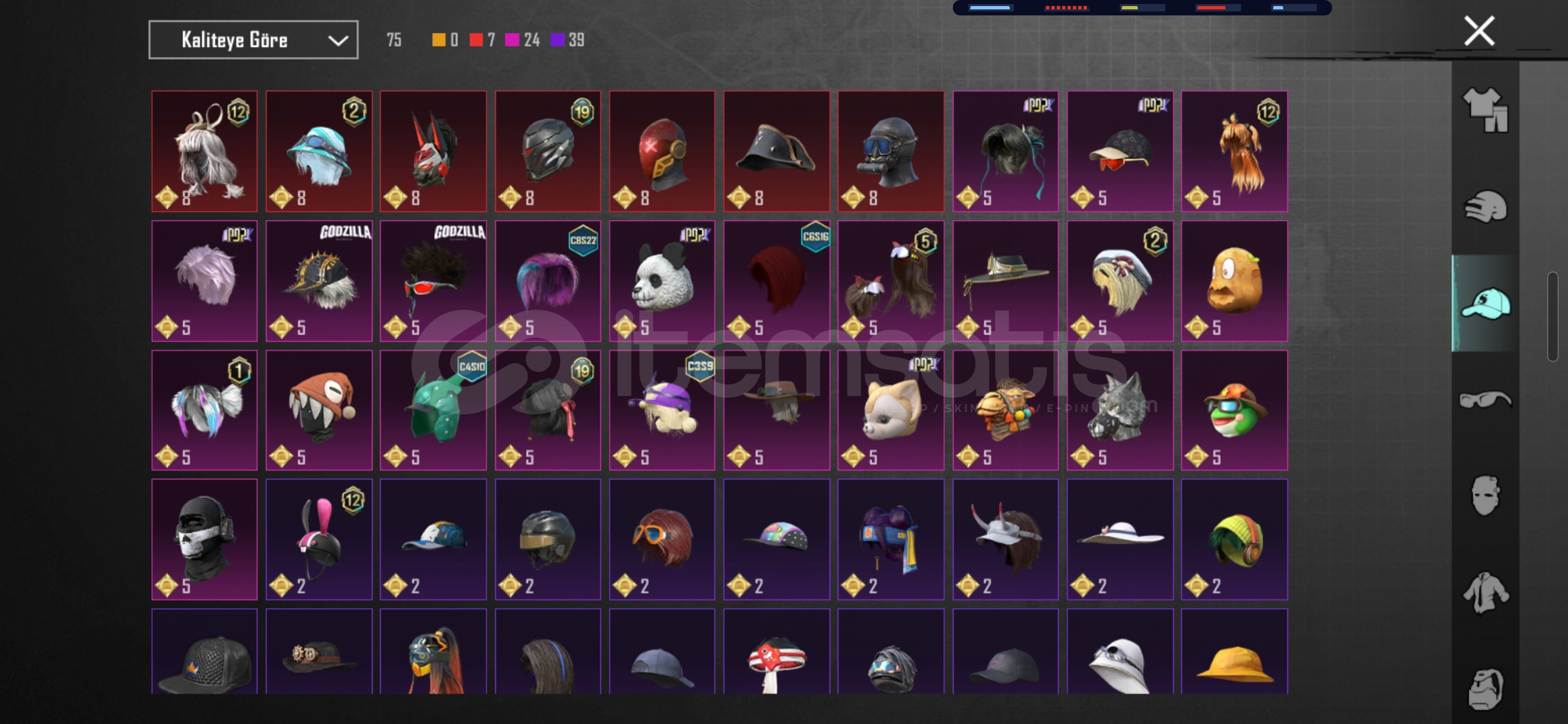Select the Godzilla spiked cap item
The image size is (1568, 724).
[319, 281]
